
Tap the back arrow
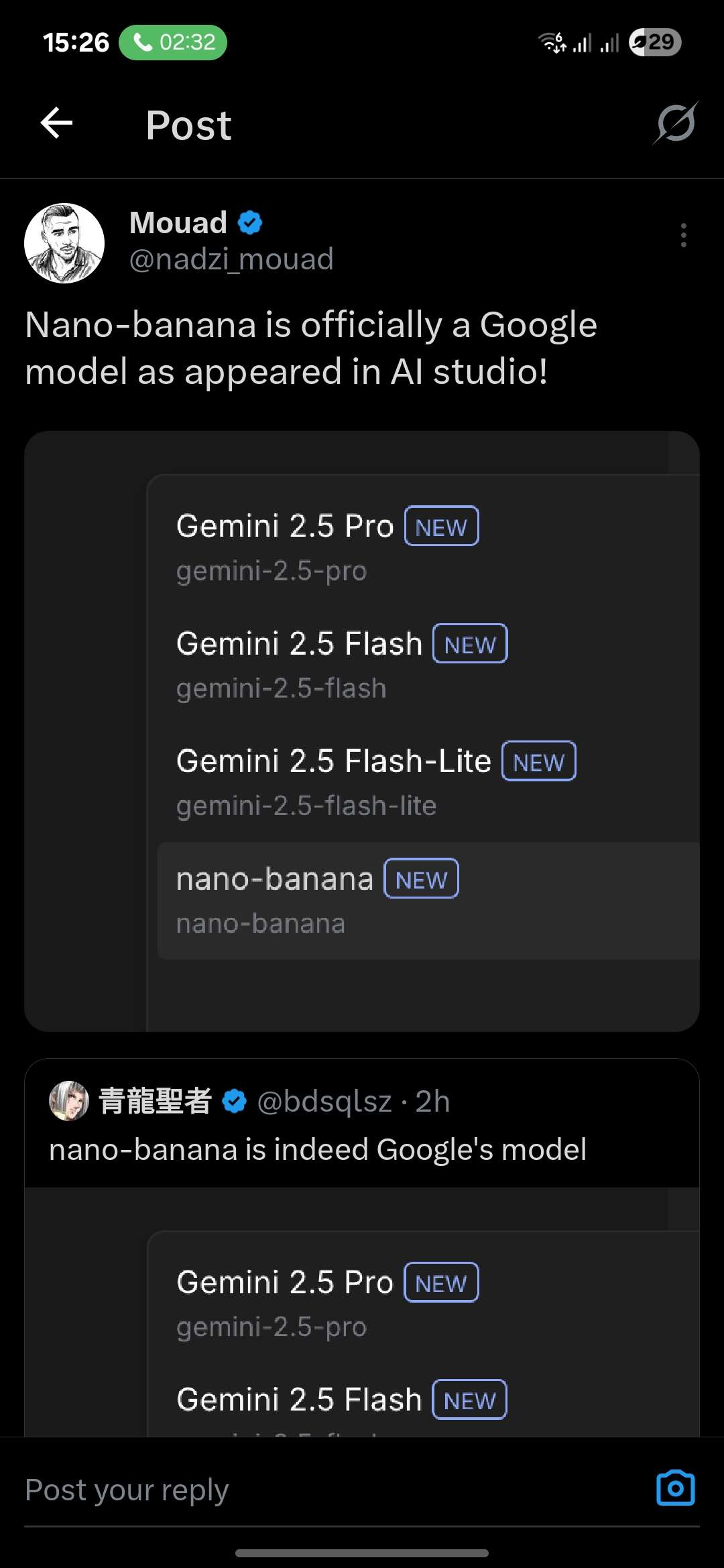[x=57, y=123]
